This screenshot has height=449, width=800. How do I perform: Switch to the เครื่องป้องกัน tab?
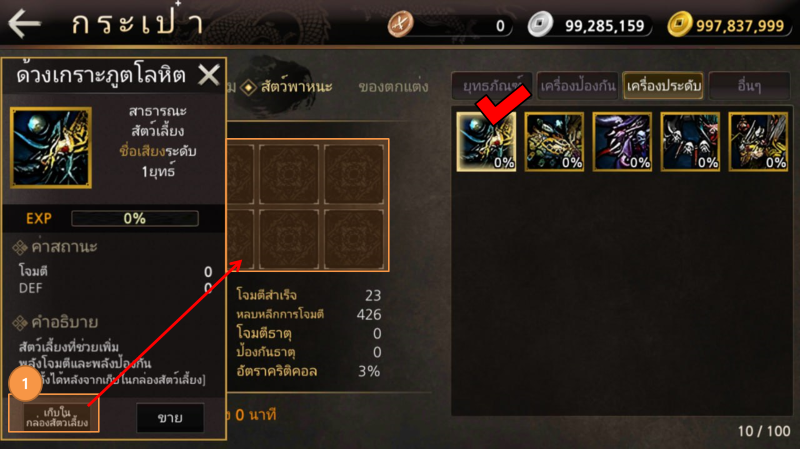(x=578, y=86)
